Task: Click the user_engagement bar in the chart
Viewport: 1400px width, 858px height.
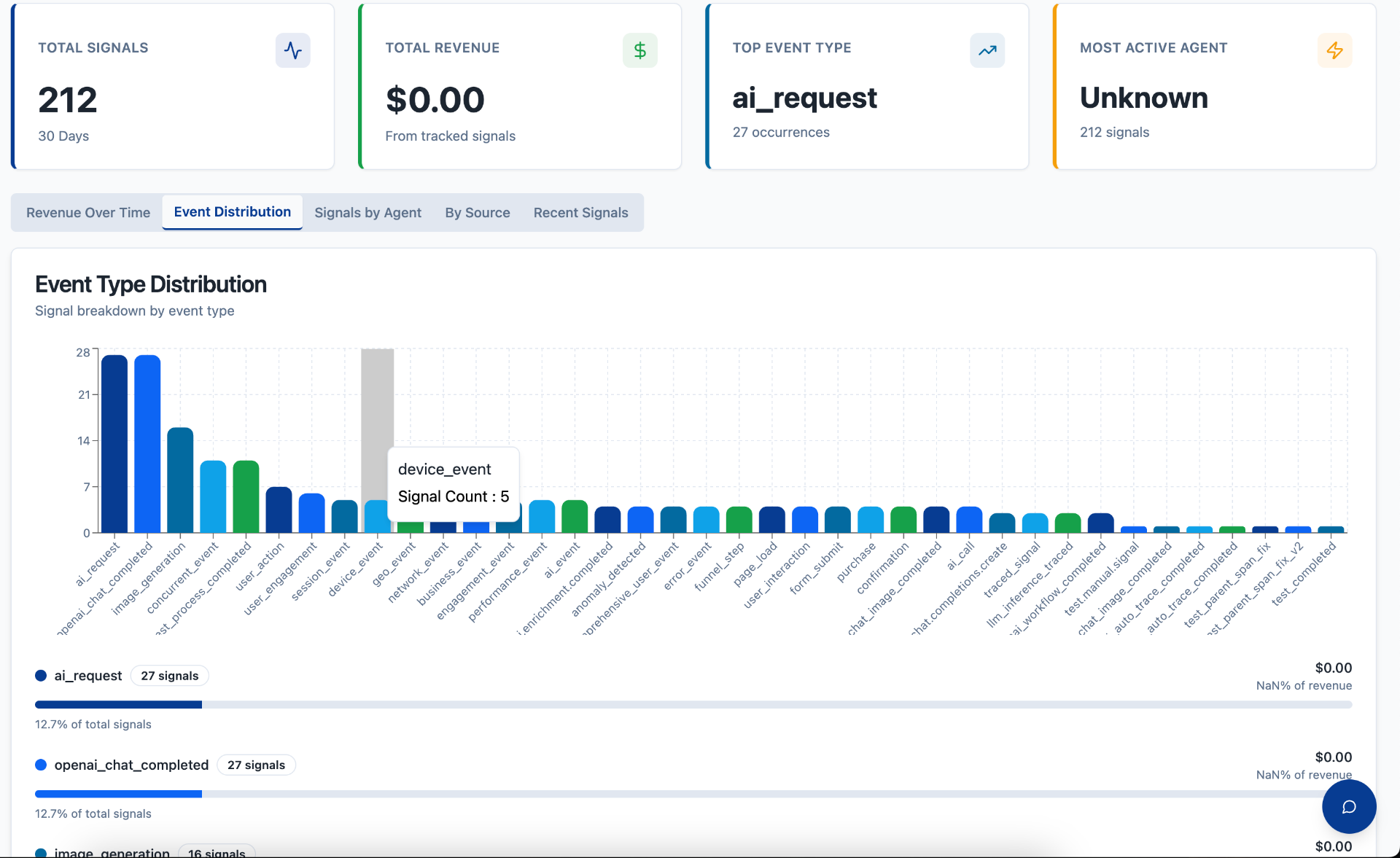Action: point(311,513)
